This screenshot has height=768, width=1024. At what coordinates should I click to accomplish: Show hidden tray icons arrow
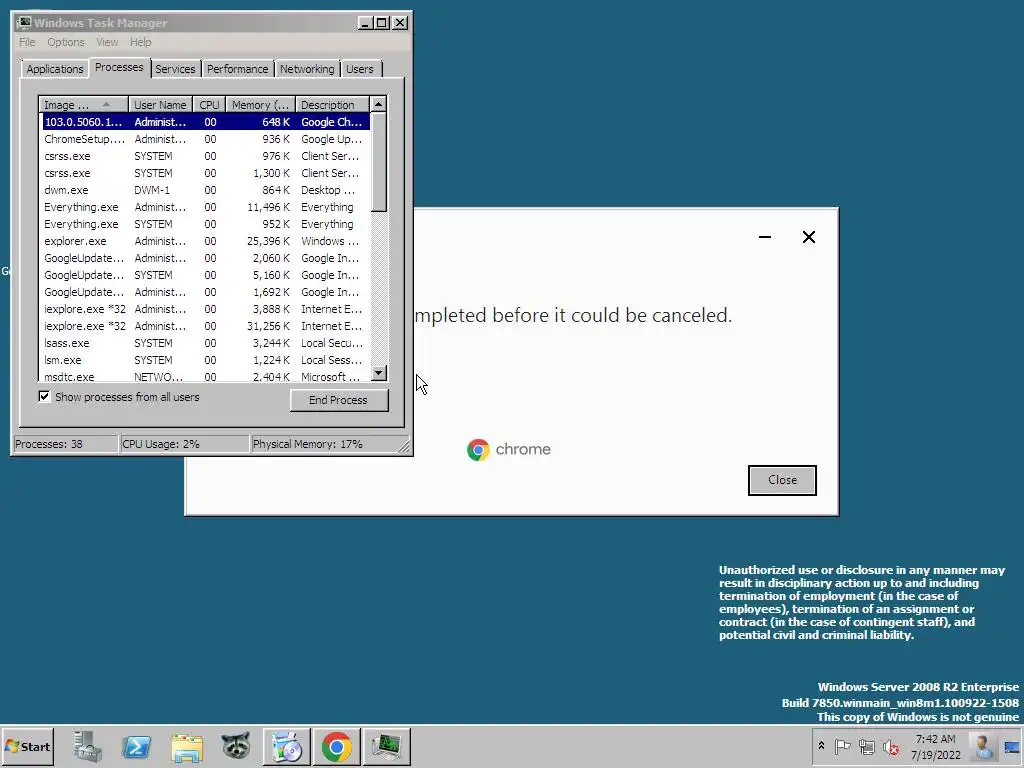coord(821,746)
